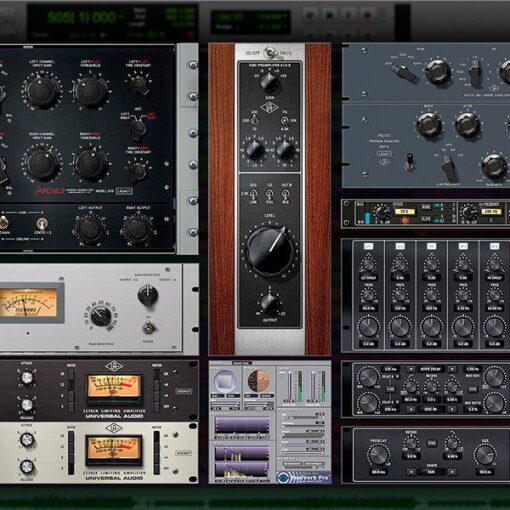Screen dimensions: 510x510
Task: Adjust Fairchild Right Output knob
Action: (x=138, y=229)
